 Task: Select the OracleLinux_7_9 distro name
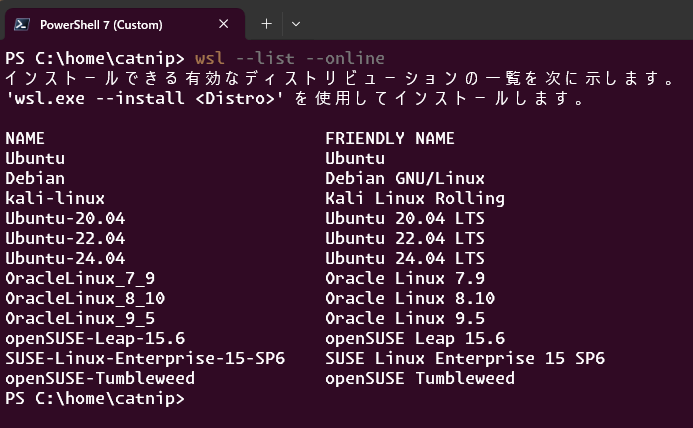click(80, 278)
